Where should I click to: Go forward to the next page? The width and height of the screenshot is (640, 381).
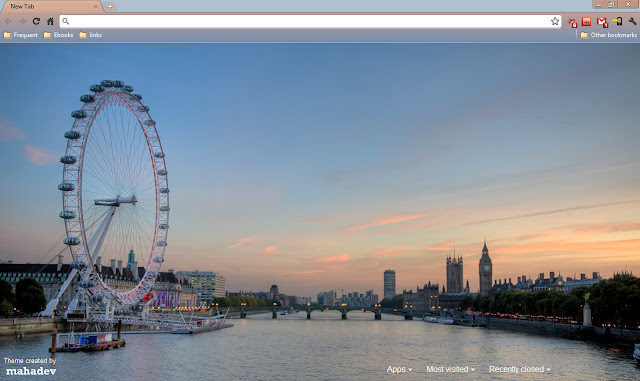click(22, 21)
